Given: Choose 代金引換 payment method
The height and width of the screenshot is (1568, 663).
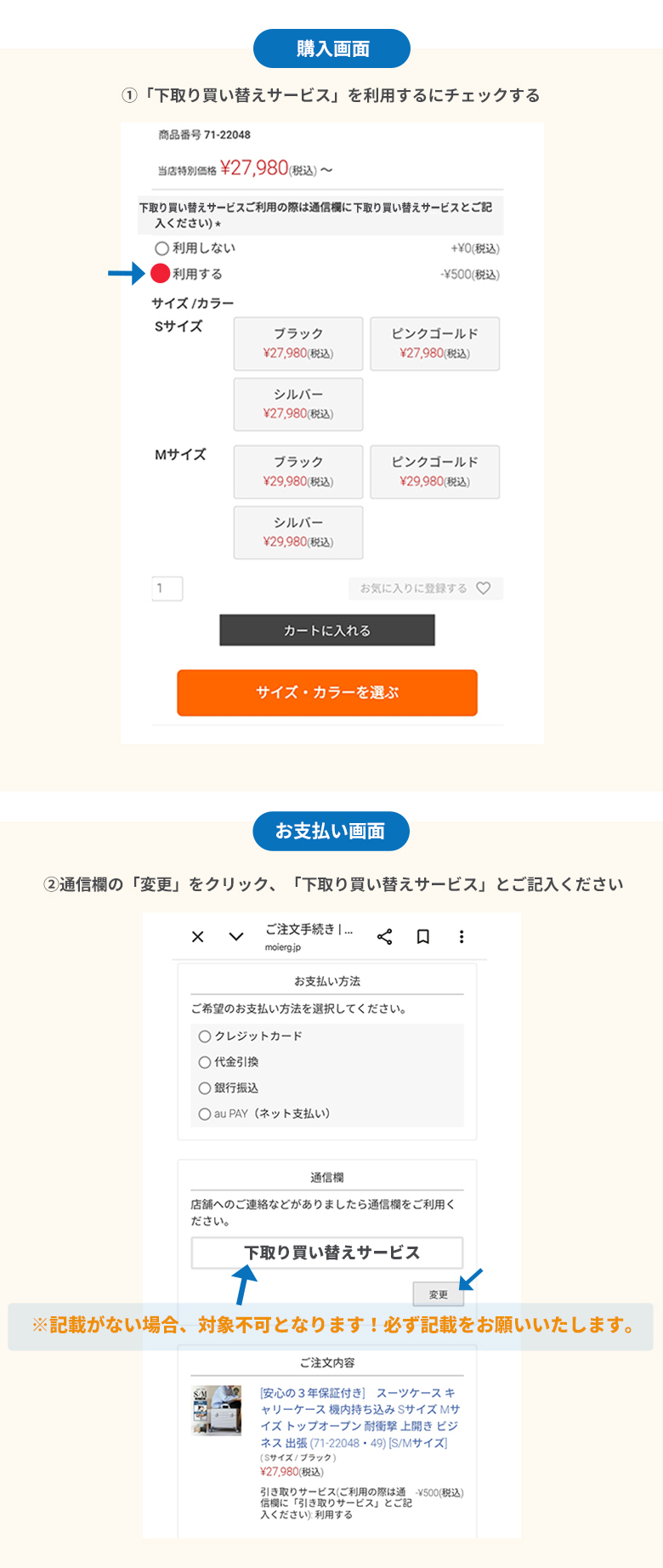Looking at the screenshot, I should click(205, 1062).
